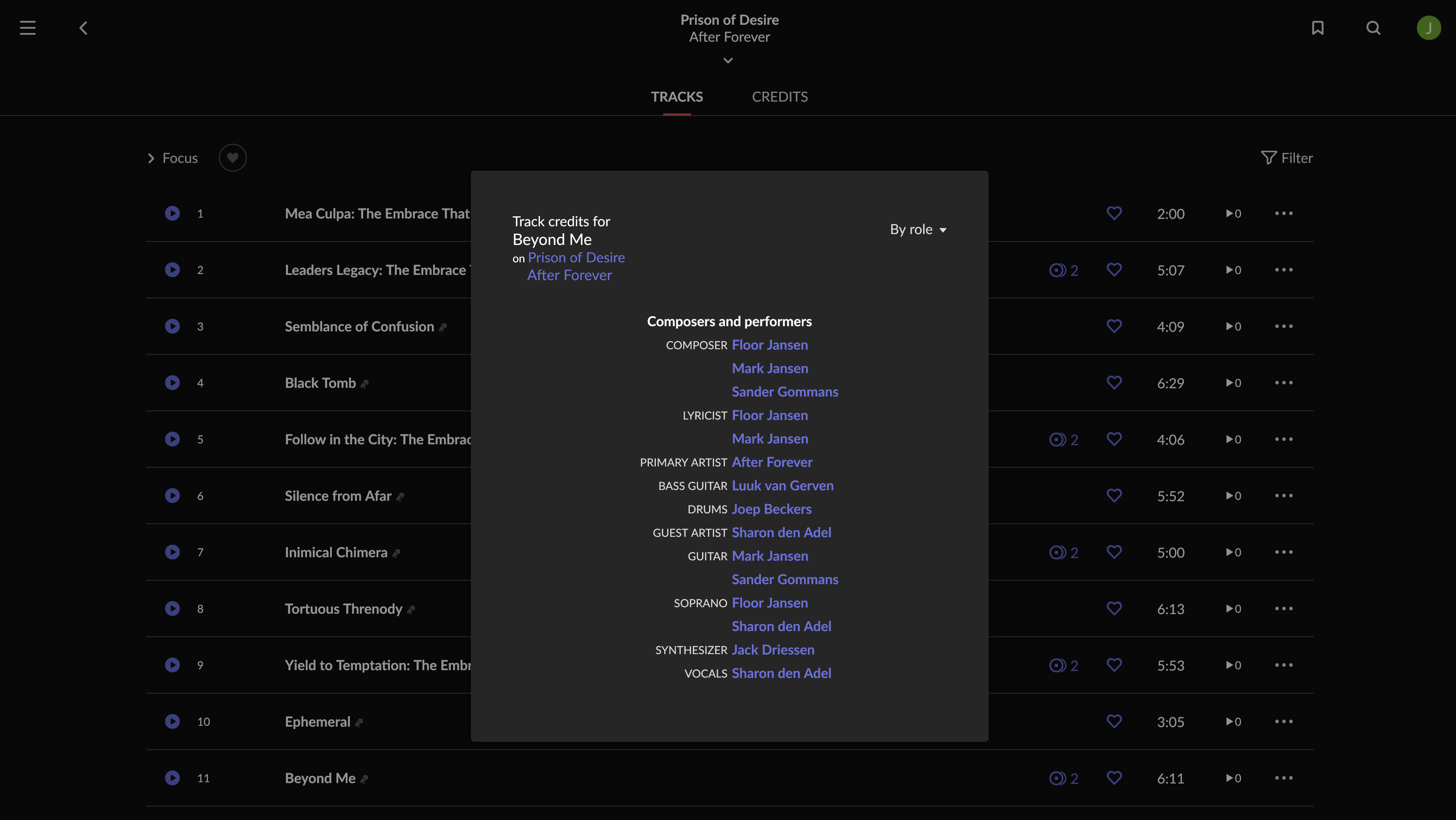Toggle favorite heart for Mea Culpa track
Image resolution: width=1456 pixels, height=820 pixels.
[x=1113, y=213]
